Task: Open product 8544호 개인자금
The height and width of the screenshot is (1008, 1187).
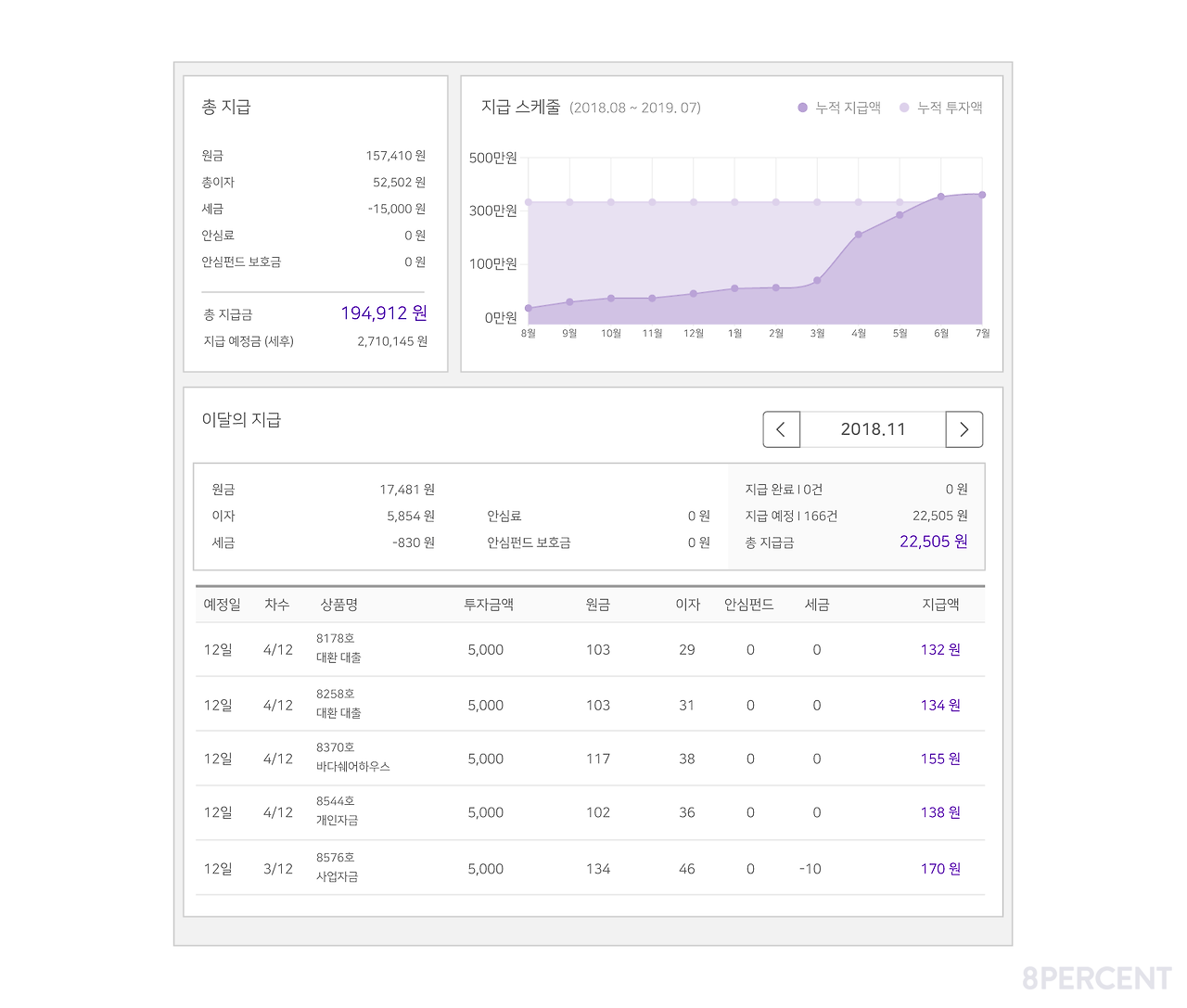Action: 337,811
